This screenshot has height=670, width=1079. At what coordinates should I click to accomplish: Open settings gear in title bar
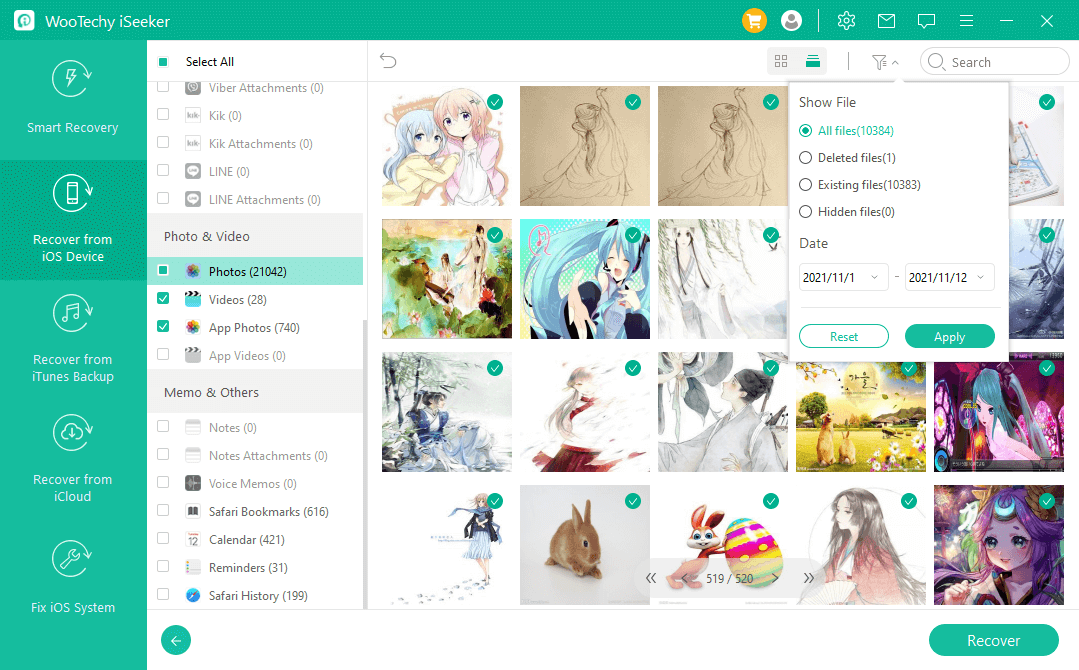(846, 20)
